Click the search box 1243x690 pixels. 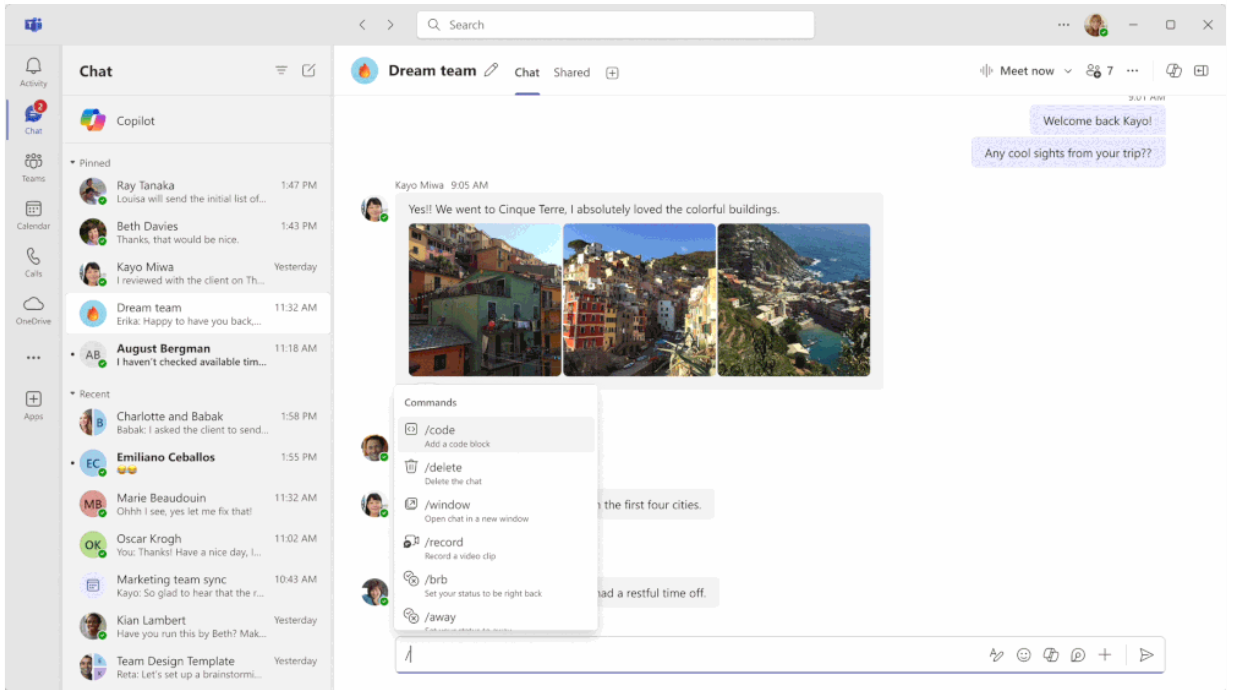[615, 25]
